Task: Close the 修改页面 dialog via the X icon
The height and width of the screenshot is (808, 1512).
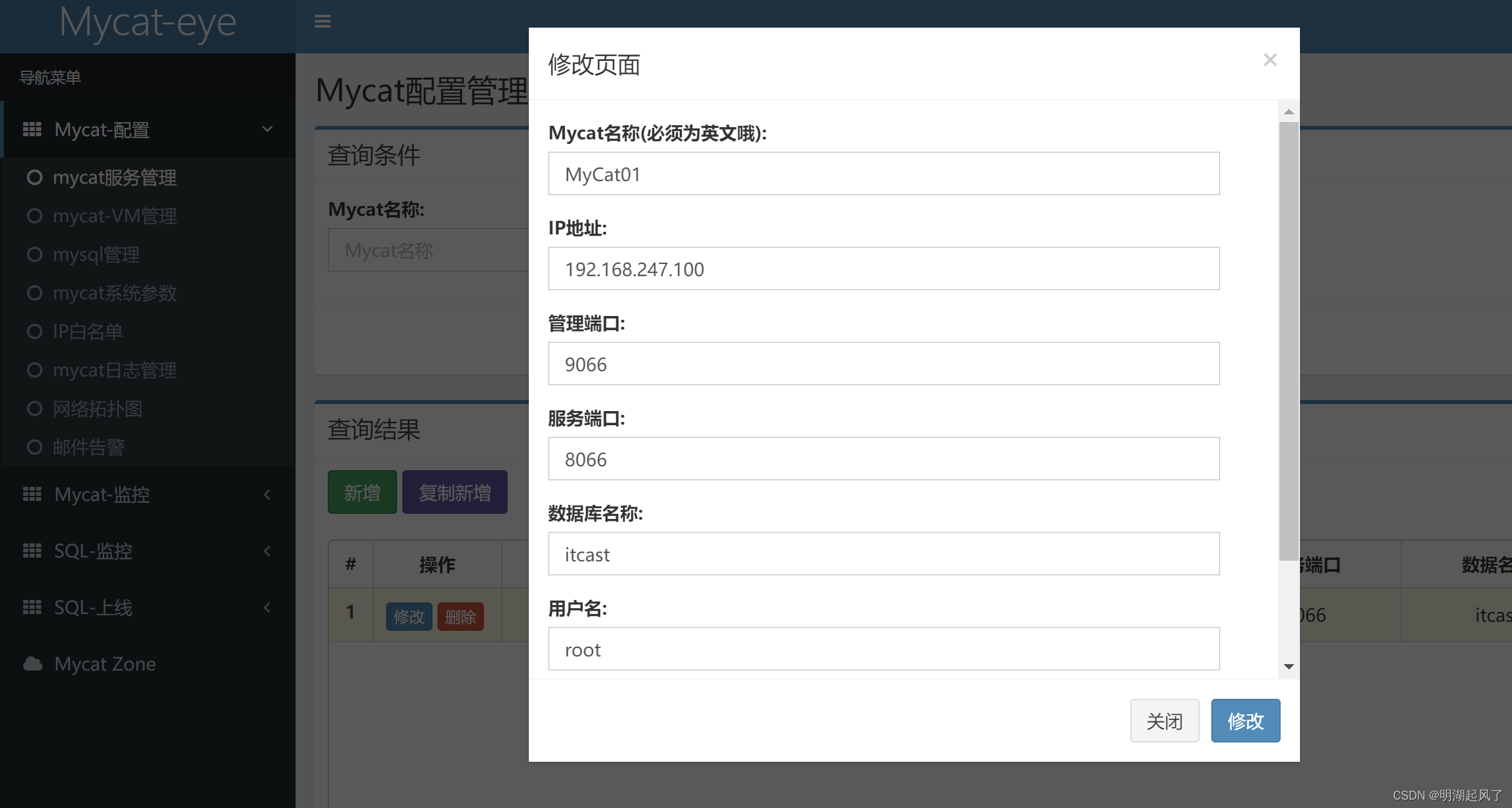Action: (1270, 59)
